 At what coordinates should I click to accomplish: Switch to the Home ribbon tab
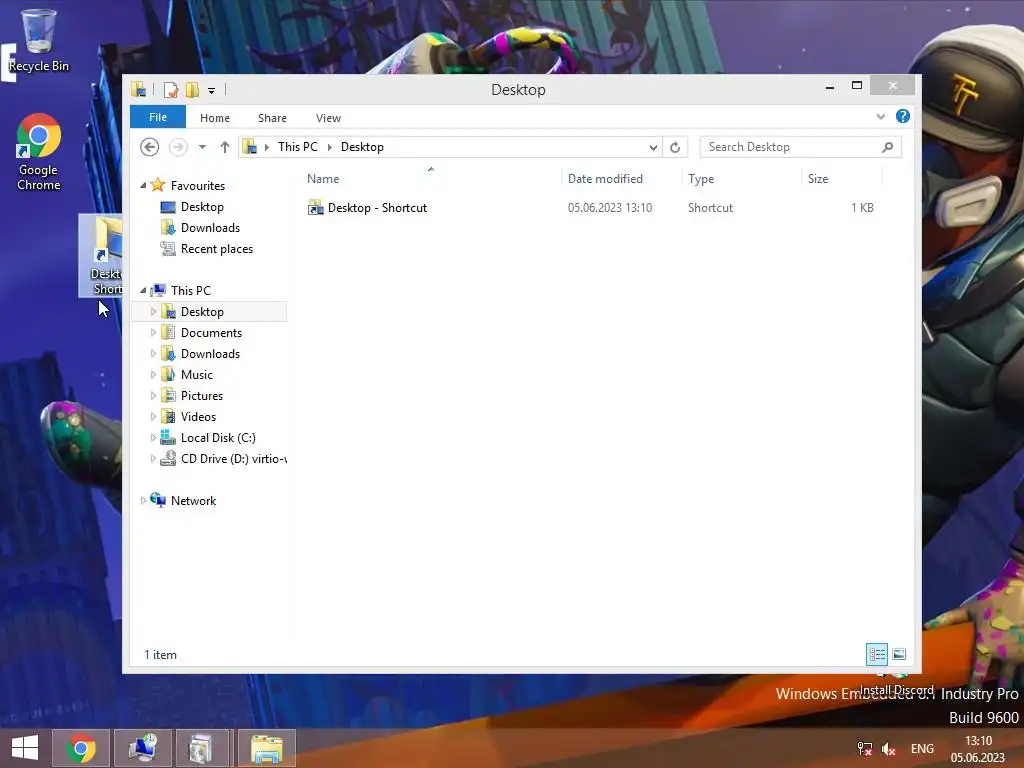215,118
